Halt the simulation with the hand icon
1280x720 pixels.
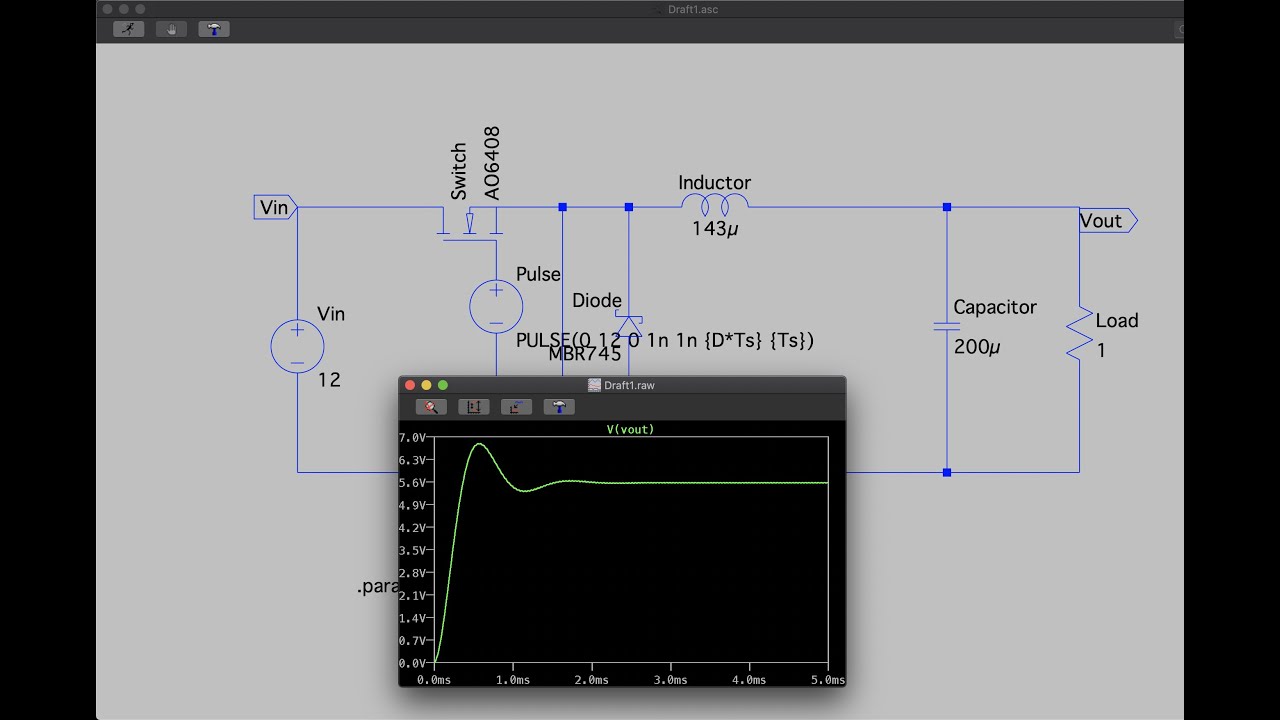[171, 29]
